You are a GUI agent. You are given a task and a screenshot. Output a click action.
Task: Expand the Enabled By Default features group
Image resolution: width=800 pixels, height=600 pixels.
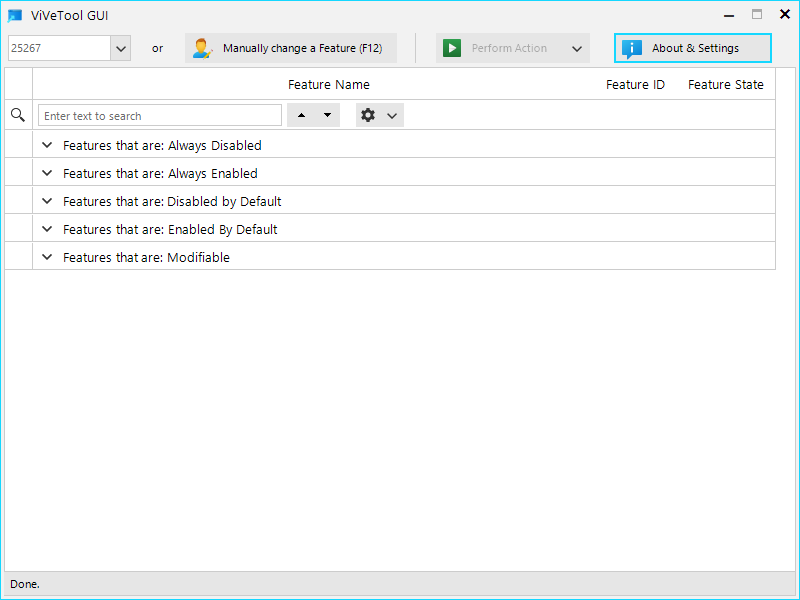tap(47, 229)
